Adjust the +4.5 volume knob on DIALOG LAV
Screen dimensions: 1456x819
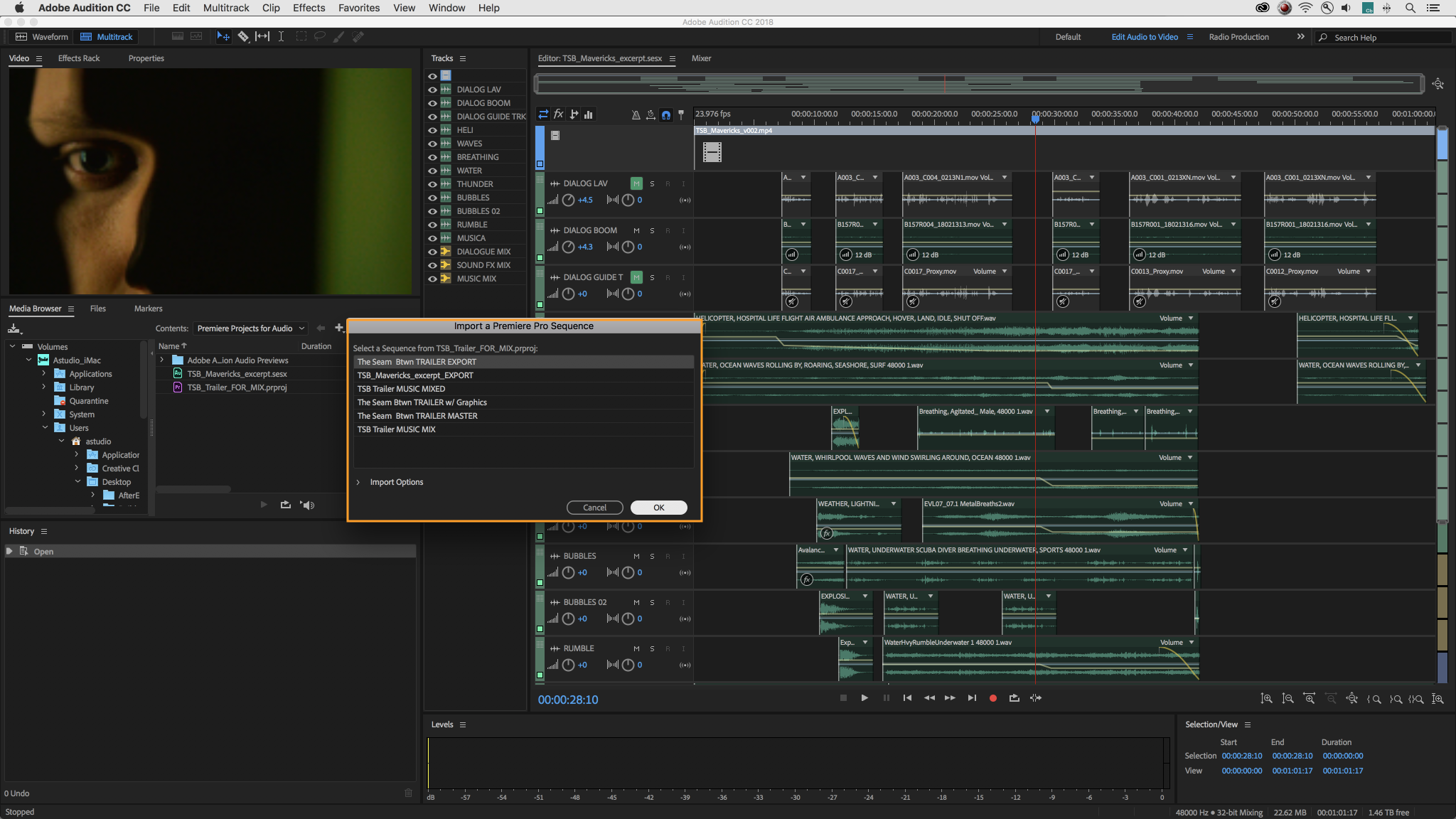click(x=568, y=200)
